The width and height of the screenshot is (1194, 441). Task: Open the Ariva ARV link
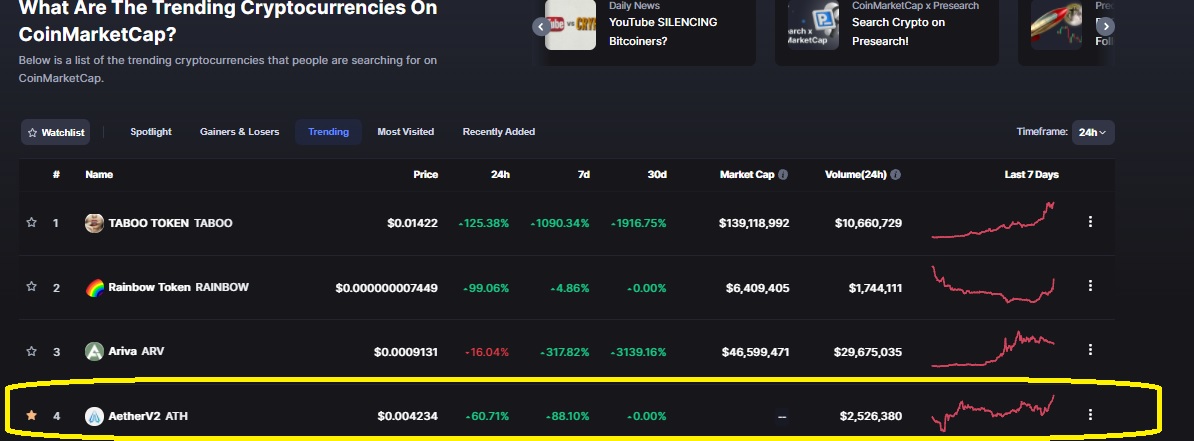pos(136,351)
